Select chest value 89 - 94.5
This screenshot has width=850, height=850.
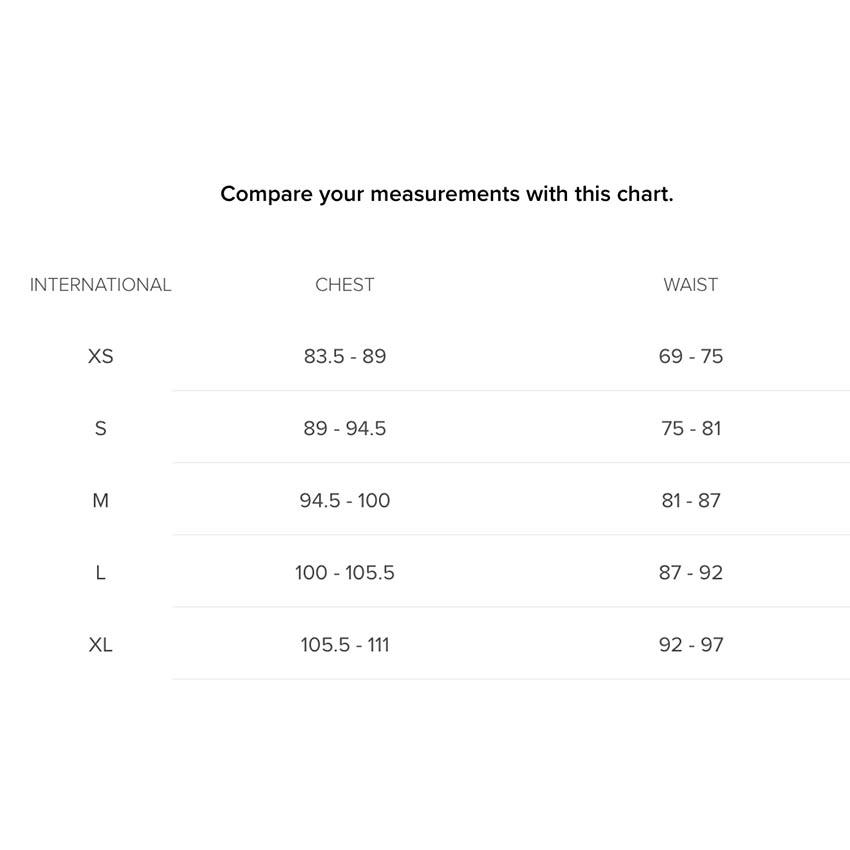(345, 428)
